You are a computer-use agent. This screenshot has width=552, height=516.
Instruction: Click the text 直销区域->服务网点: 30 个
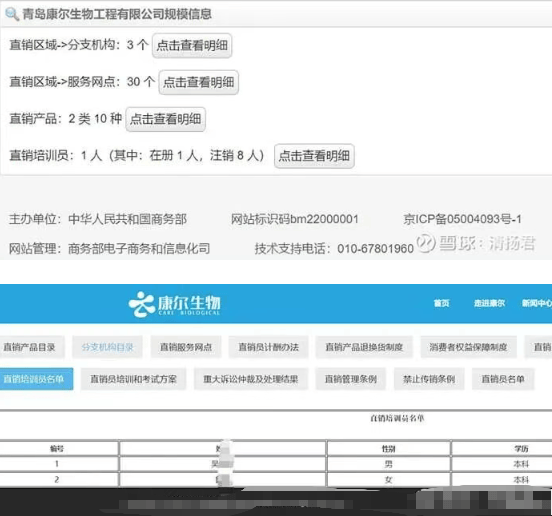(x=82, y=82)
